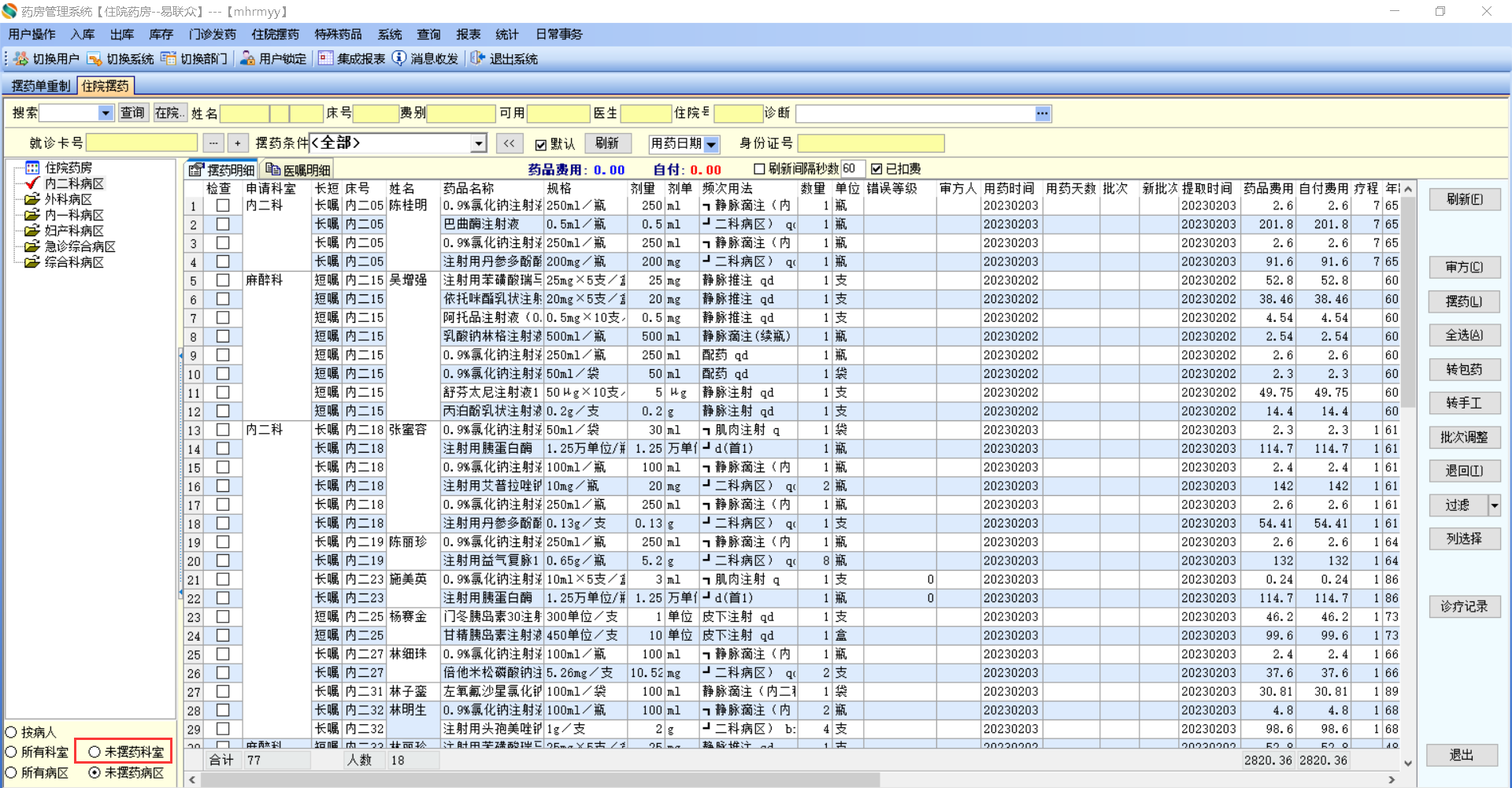Click the refresh interval seconds field showing 60
This screenshot has height=788, width=1512.
coord(853,168)
